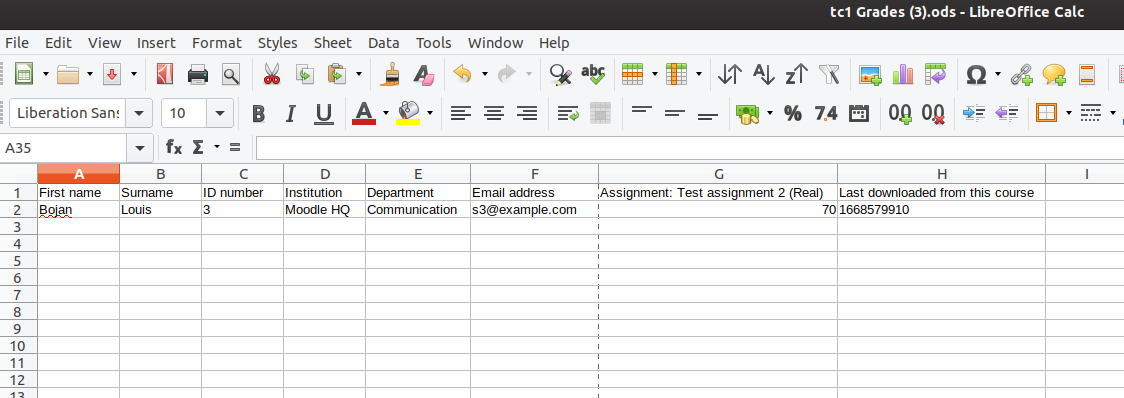The height and width of the screenshot is (398, 1124).
Task: Toggle Underline formatting
Action: 324,113
